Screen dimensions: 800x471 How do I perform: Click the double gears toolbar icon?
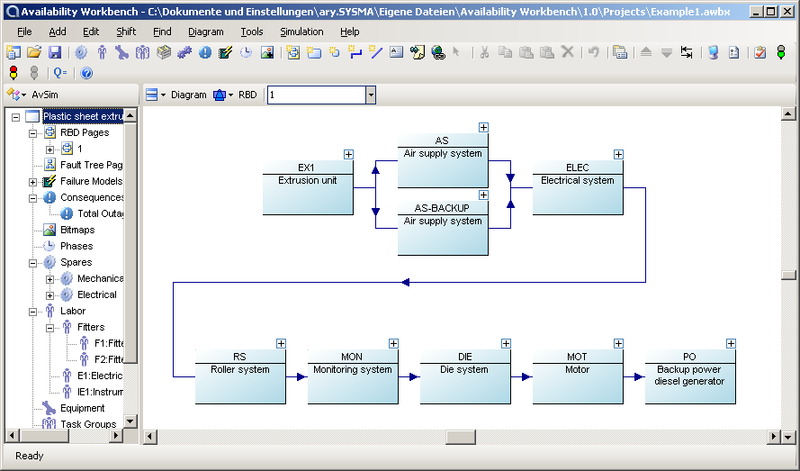point(184,52)
